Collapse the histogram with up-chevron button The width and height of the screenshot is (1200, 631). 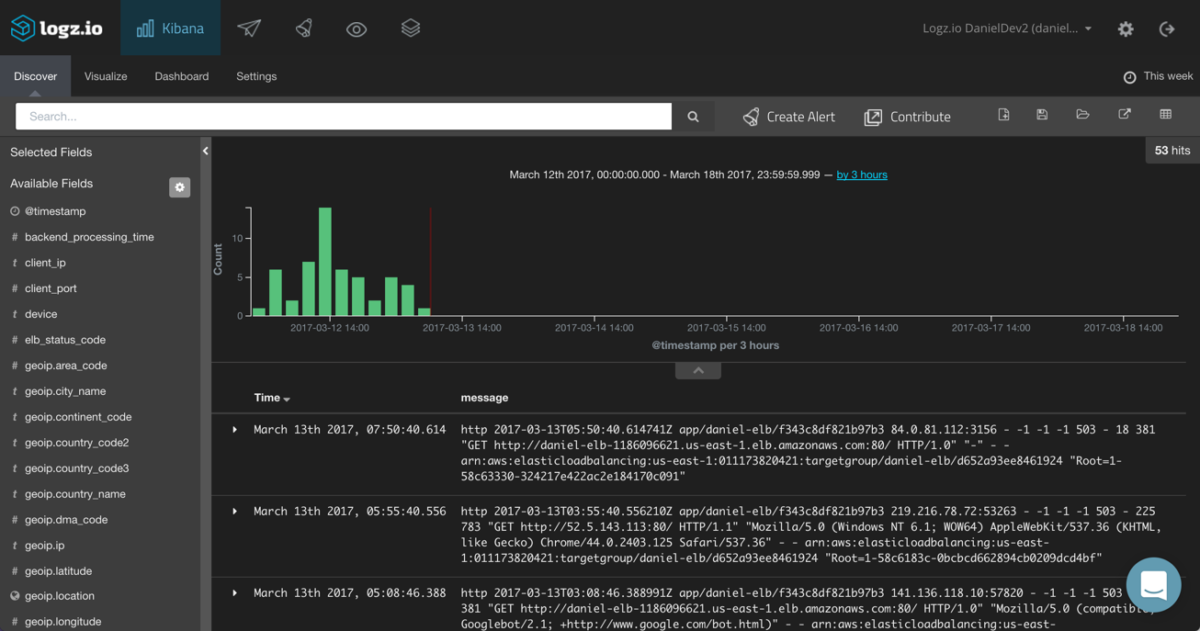click(x=698, y=371)
